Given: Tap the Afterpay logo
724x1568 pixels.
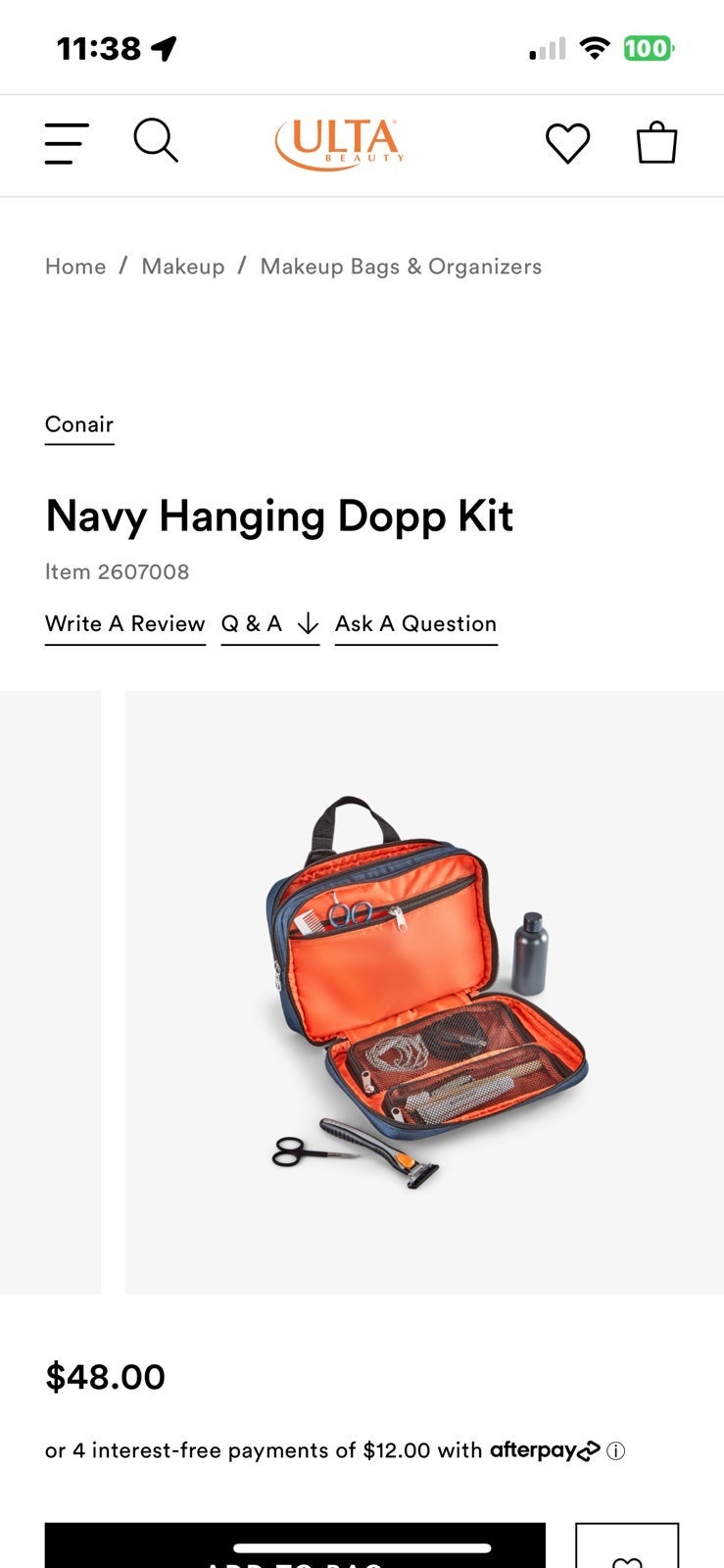Looking at the screenshot, I should coord(545,1449).
